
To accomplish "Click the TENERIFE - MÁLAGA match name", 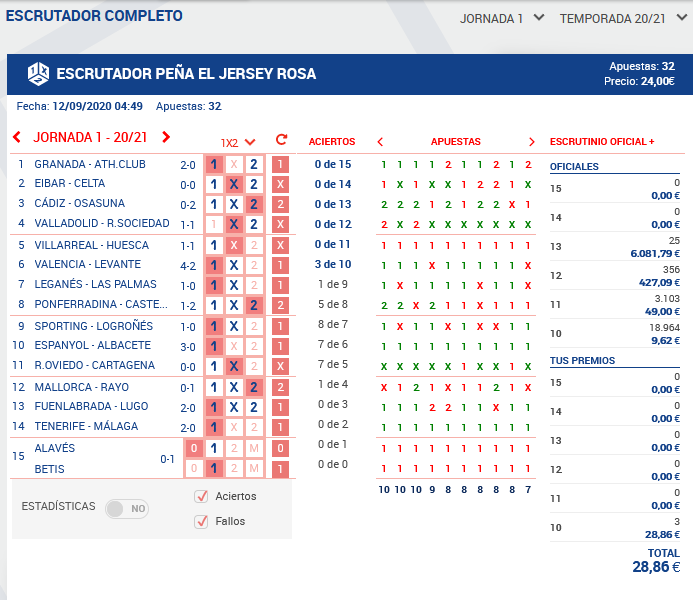I will pos(86,426).
